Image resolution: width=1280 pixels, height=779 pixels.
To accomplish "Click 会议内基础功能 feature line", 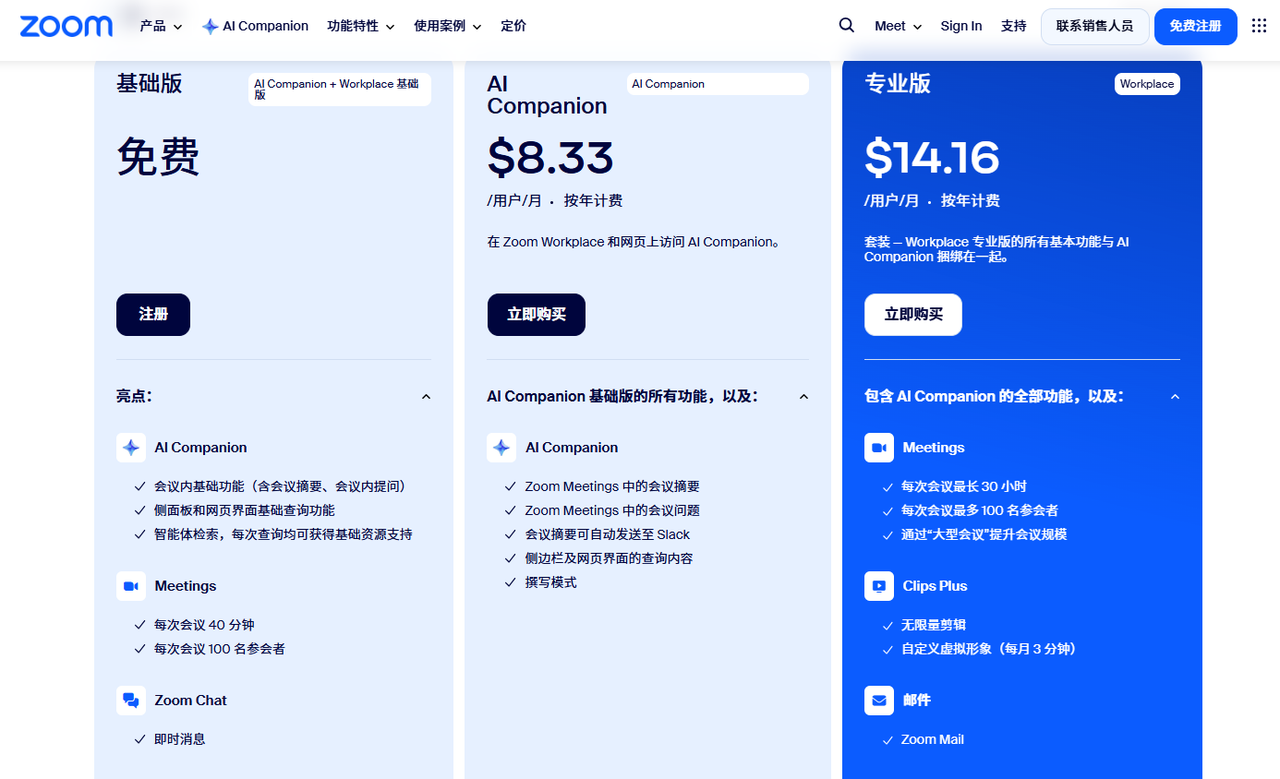I will (281, 487).
